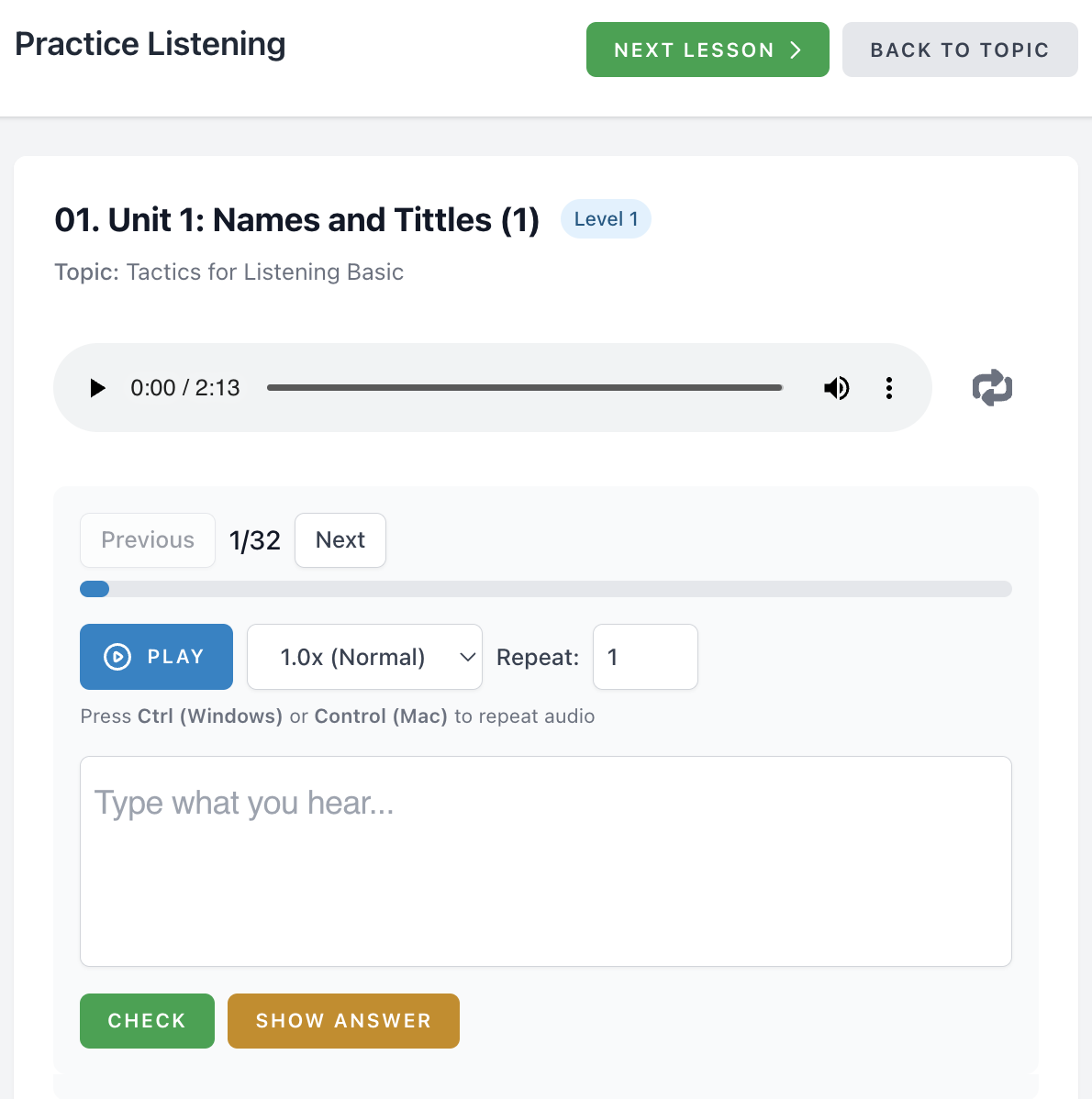This screenshot has height=1099, width=1092.
Task: Click the blue PLAY button
Action: point(156,657)
